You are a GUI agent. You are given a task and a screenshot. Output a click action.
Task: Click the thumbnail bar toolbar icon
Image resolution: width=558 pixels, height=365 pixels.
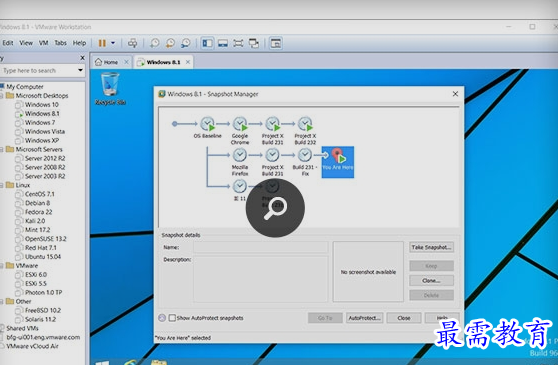223,43
